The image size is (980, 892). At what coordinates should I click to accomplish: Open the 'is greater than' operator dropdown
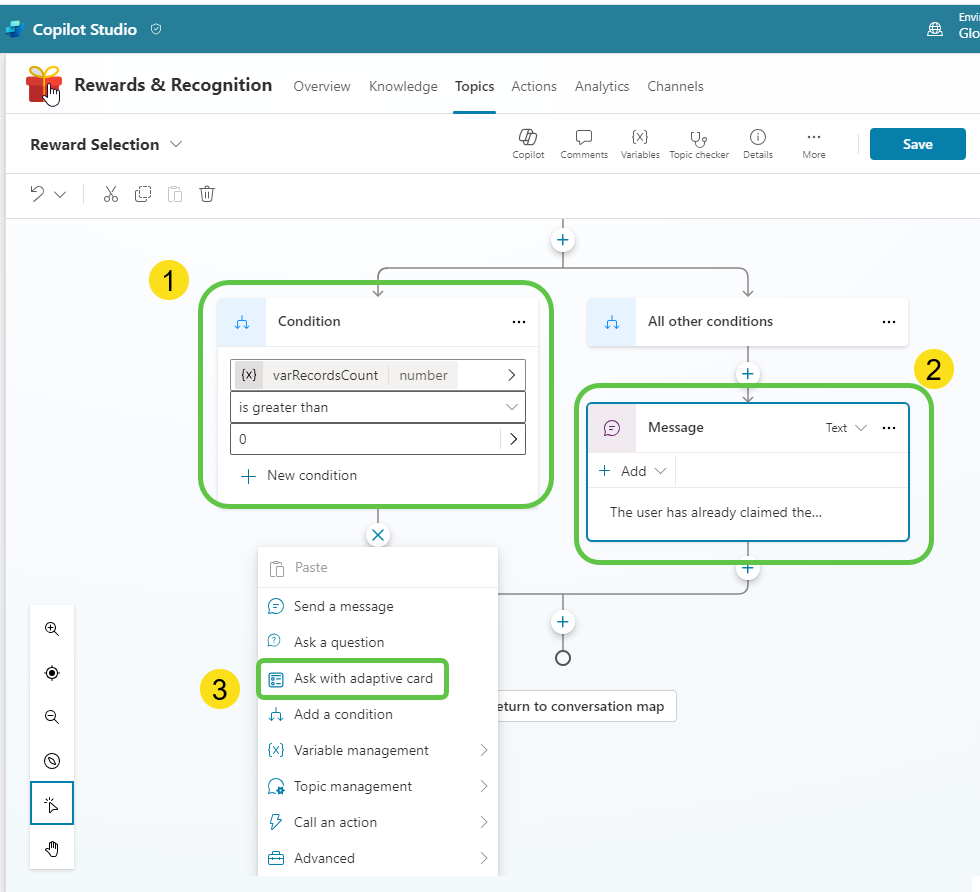[378, 407]
